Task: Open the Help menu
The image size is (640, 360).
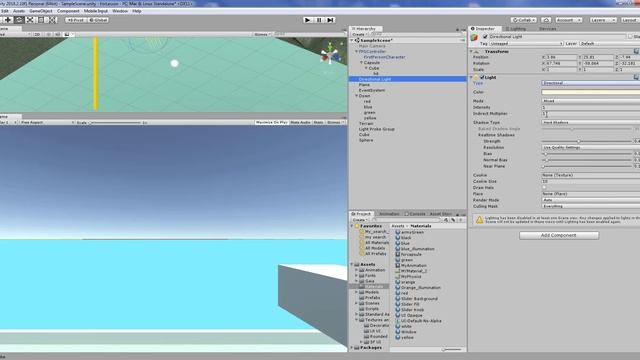Action: 137,11
